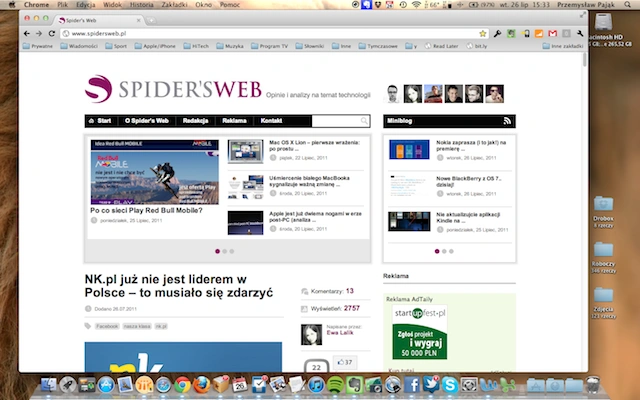
Task: Open the Red Bull Mobile article thumbnail
Action: point(154,172)
